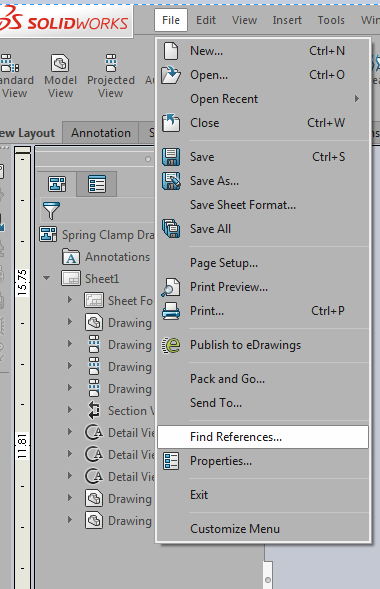The width and height of the screenshot is (380, 589).
Task: Expand the Section View tree item
Action: tap(70, 410)
